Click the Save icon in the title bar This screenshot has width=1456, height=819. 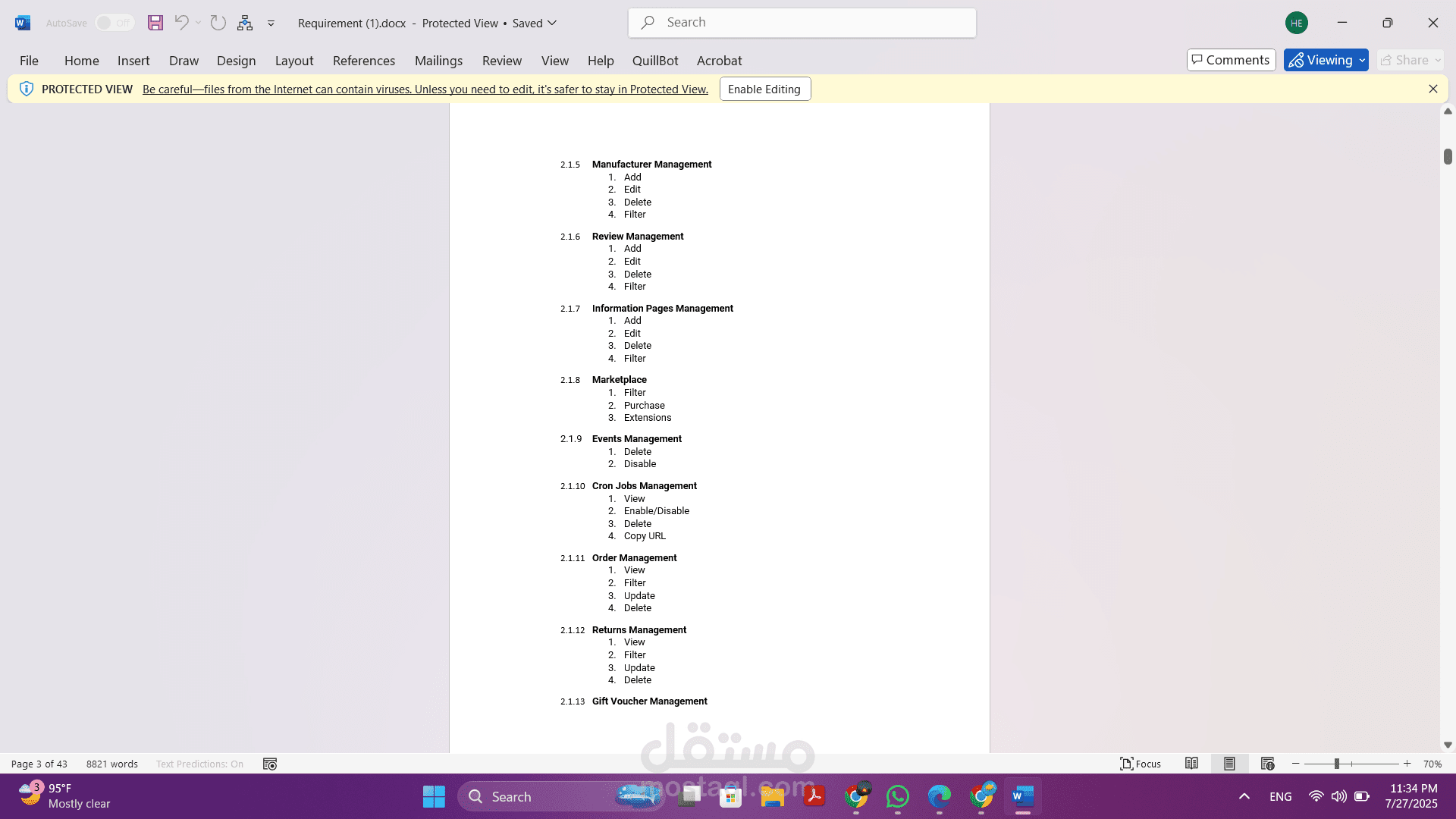155,23
